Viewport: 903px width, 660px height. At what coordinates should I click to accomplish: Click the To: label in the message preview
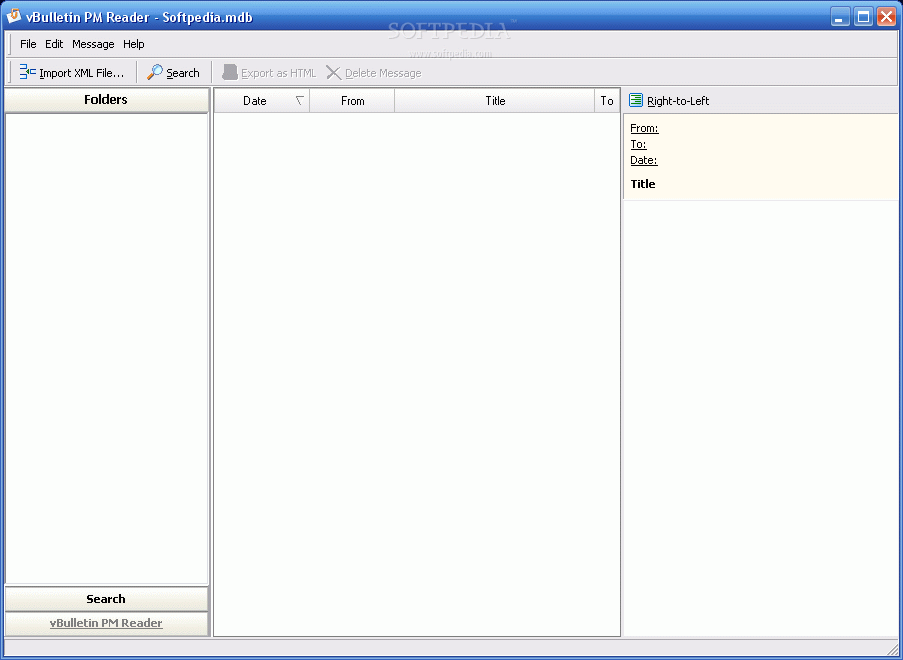click(x=638, y=144)
